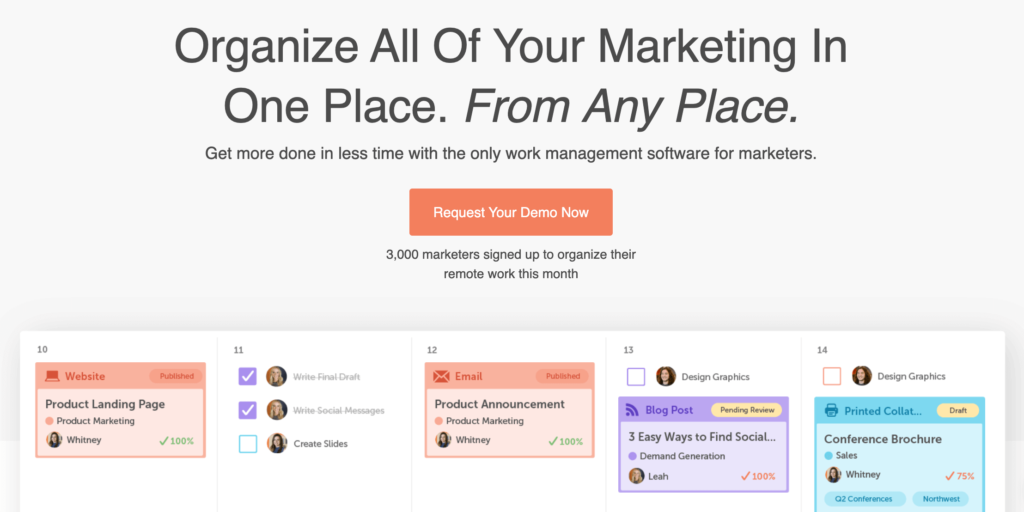Viewport: 1024px width, 512px height.
Task: Check the orange Design Graphics checkbox on day 14
Action: (831, 377)
